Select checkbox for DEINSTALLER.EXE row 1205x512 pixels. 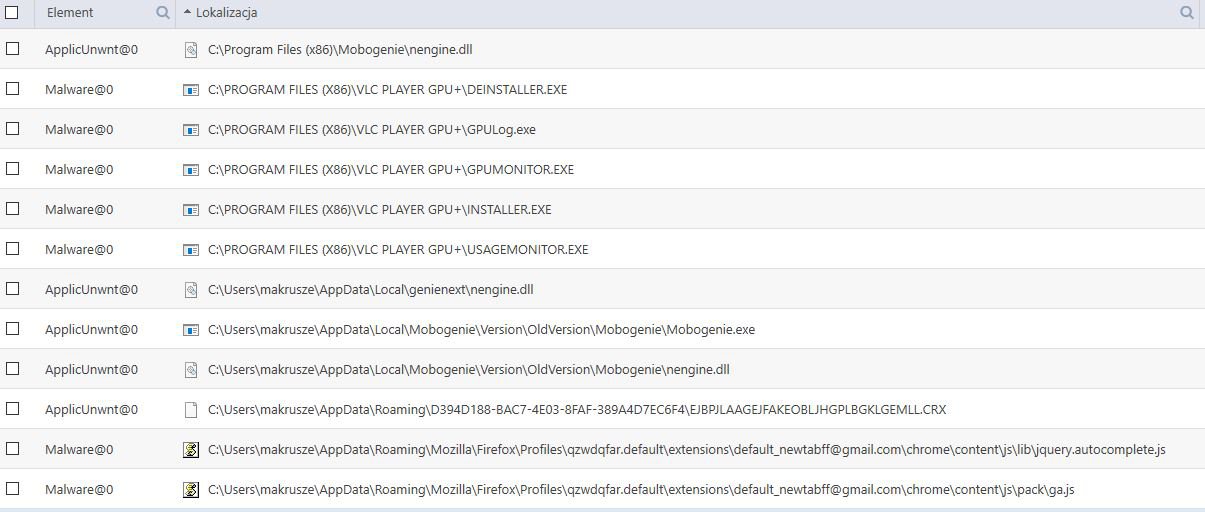(12, 89)
